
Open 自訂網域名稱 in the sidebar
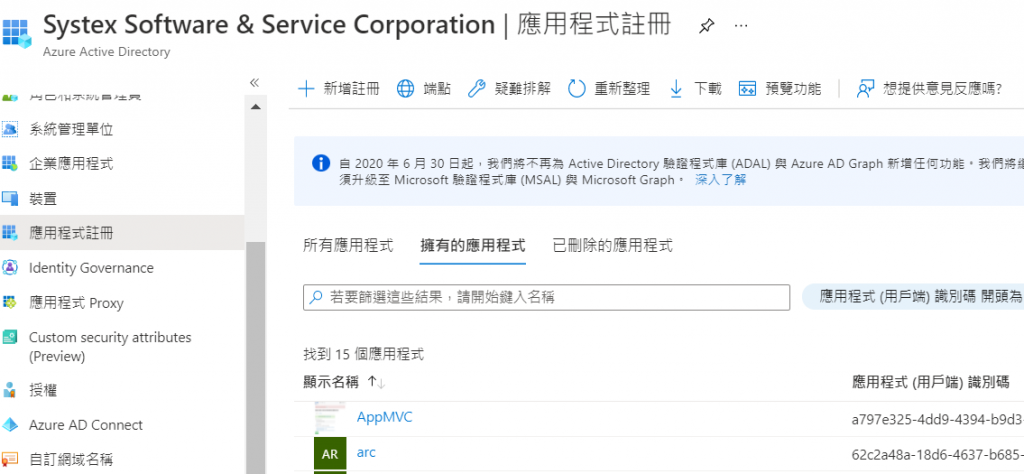pos(71,459)
